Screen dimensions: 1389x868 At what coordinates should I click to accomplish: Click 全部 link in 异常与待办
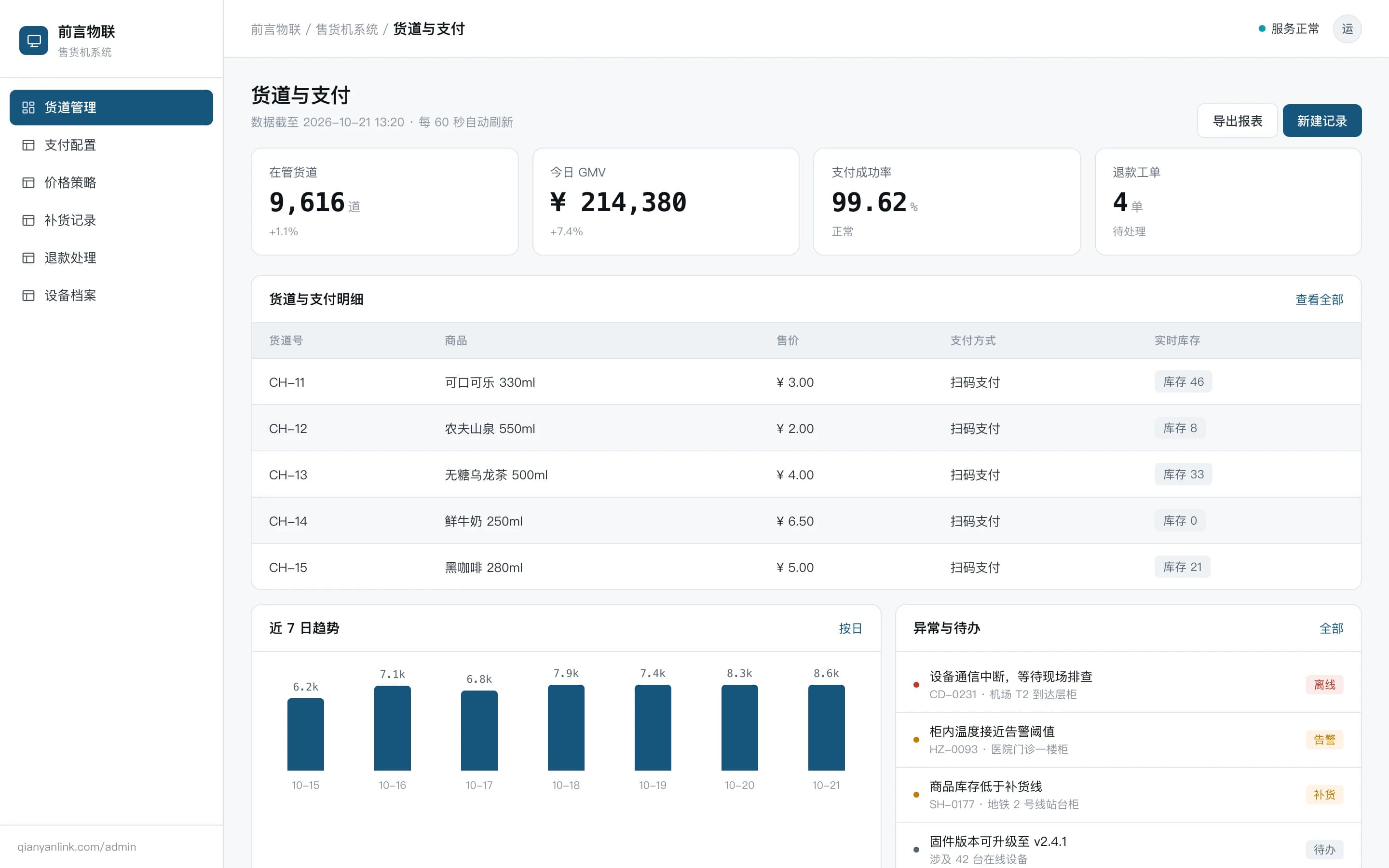click(x=1331, y=629)
